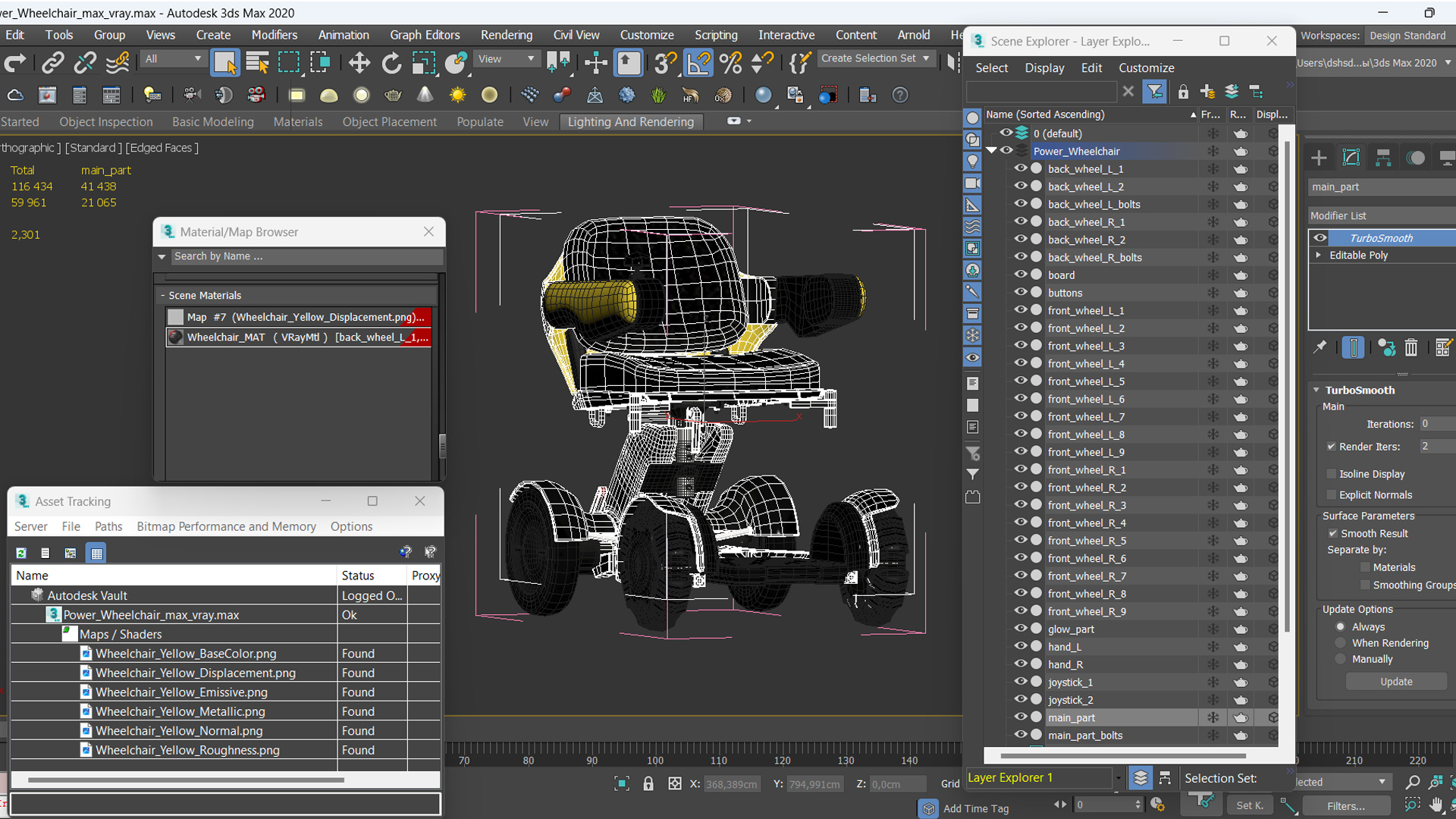The height and width of the screenshot is (819, 1456).
Task: Click the Scene Explorer lock selection icon
Action: pos(1183,92)
